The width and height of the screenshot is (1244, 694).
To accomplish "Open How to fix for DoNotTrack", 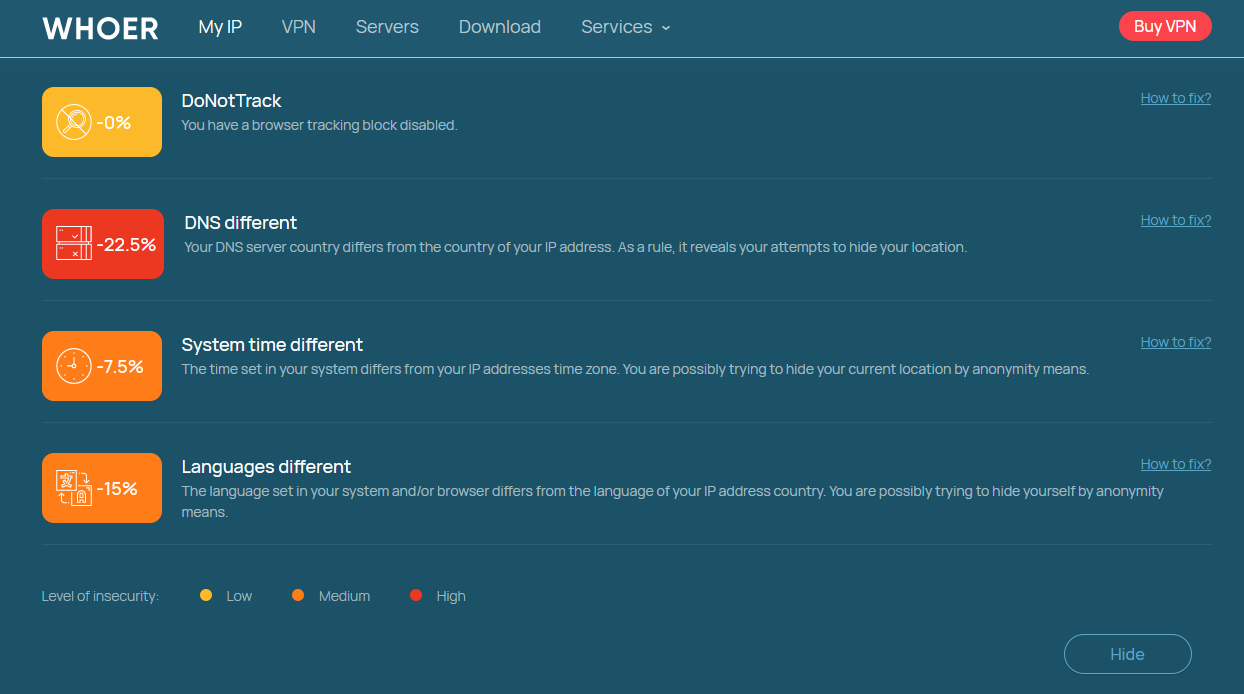I will coord(1176,98).
